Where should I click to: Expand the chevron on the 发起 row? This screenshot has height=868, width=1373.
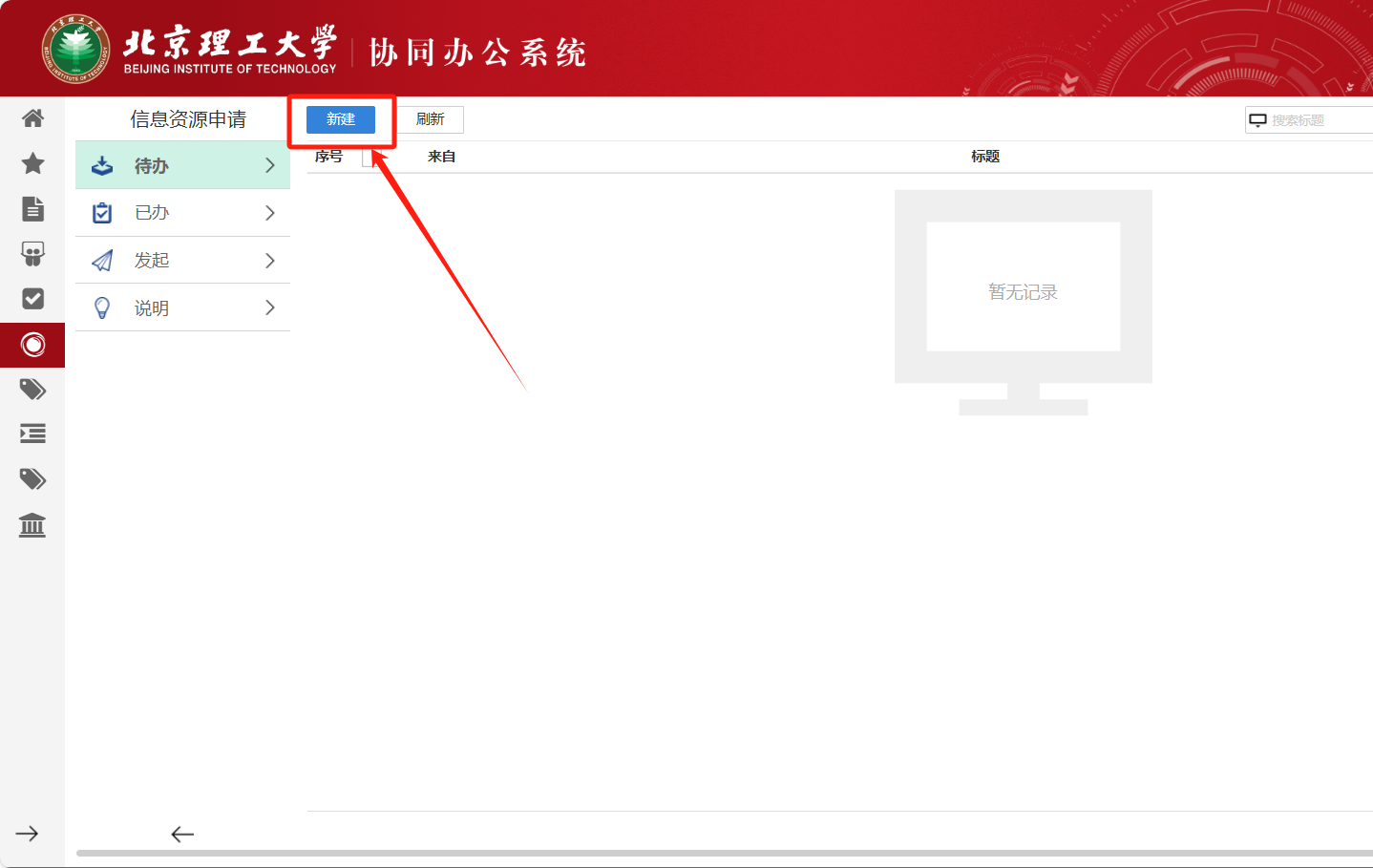[x=270, y=261]
